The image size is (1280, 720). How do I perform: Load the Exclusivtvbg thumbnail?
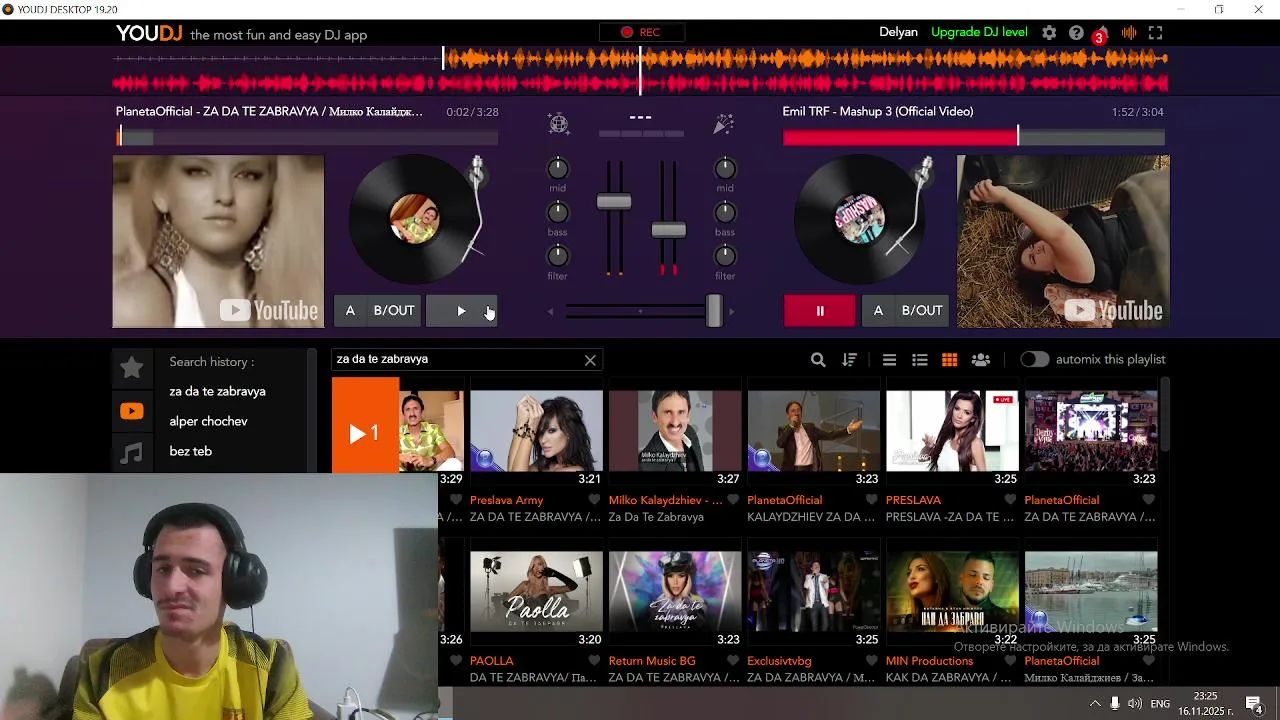813,592
